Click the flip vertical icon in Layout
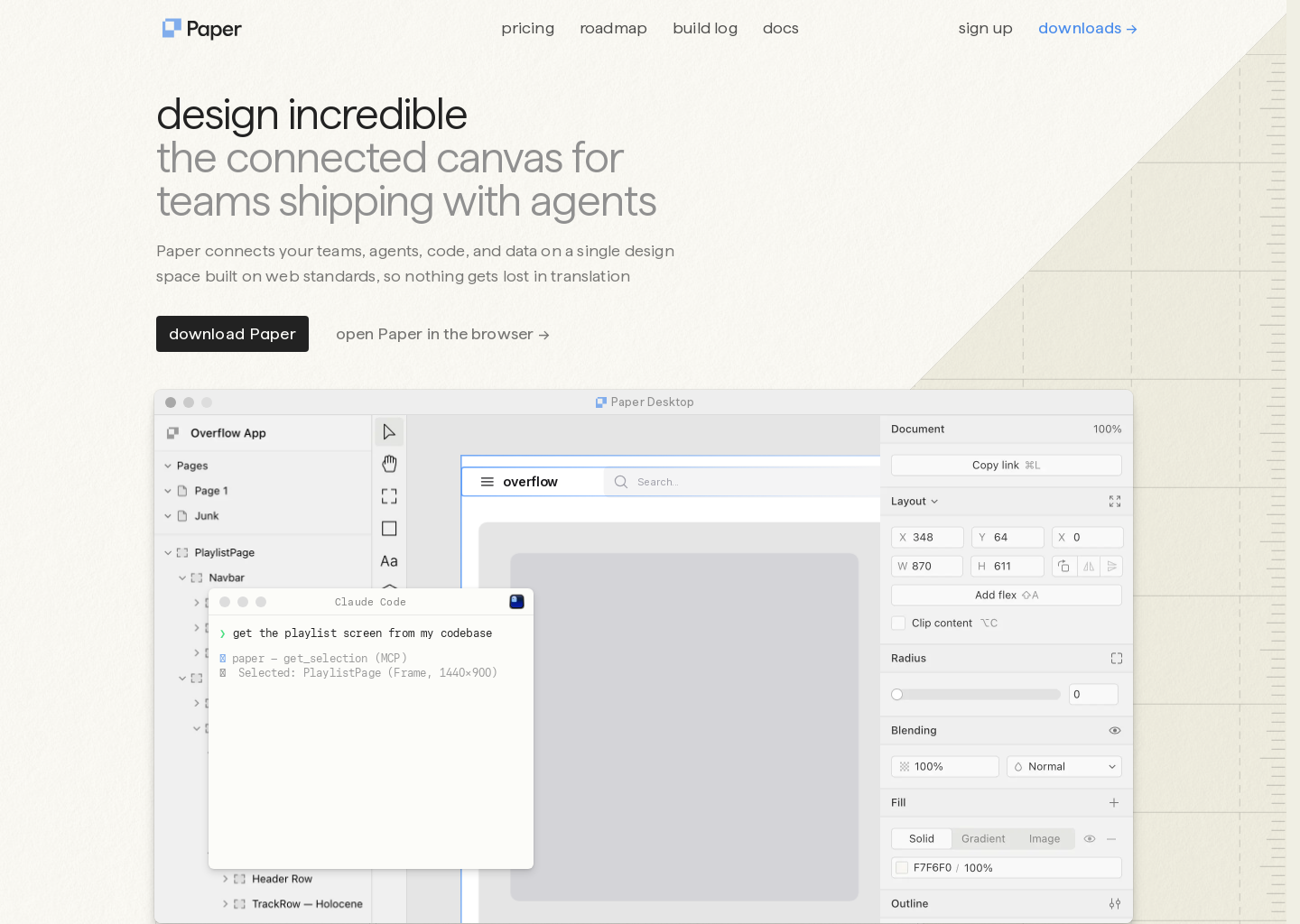The height and width of the screenshot is (924, 1300). 1112,566
